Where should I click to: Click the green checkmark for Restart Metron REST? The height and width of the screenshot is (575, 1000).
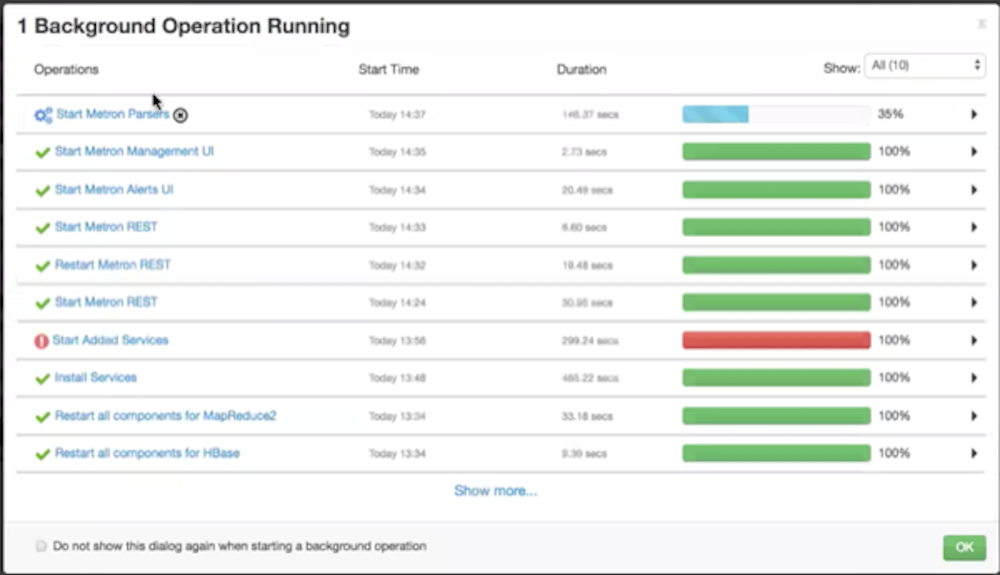pyautogui.click(x=43, y=266)
